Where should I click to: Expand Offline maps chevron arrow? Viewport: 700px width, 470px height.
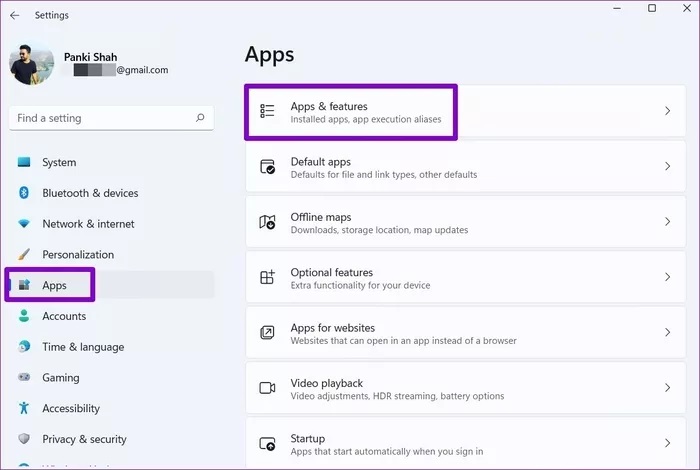tap(667, 222)
